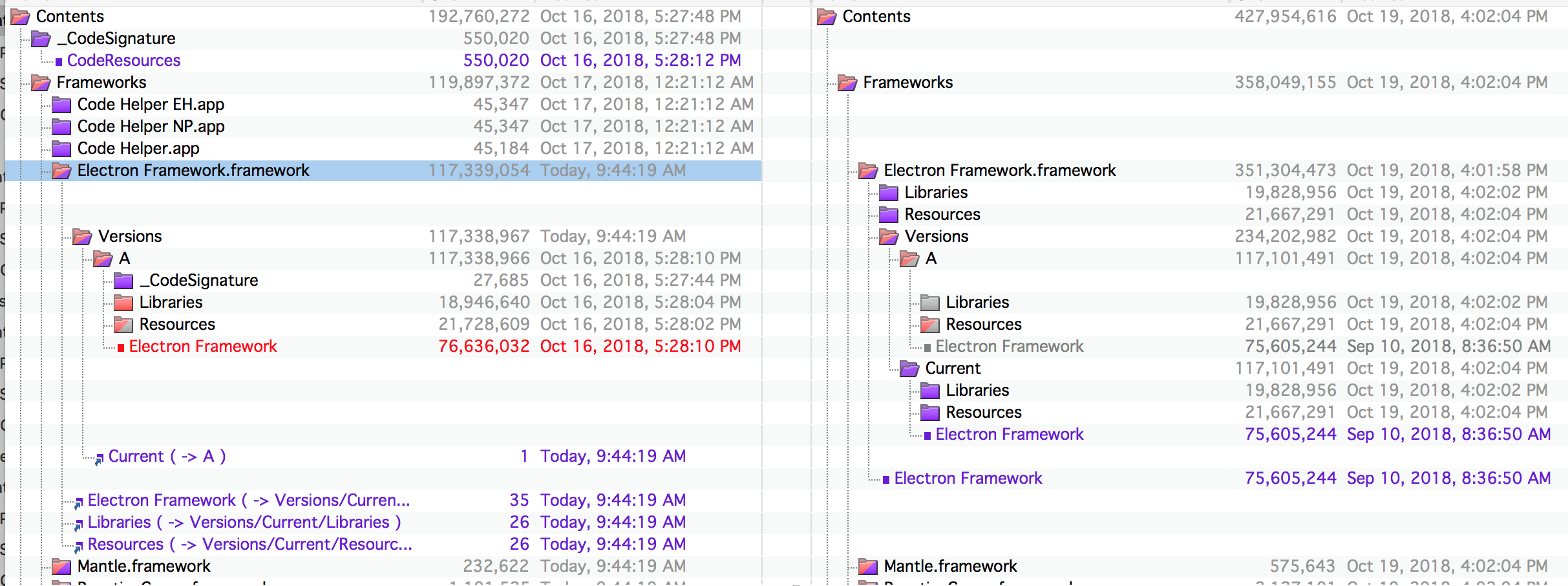Select the A folder under Versions
The height and width of the screenshot is (586, 1568).
[102, 258]
